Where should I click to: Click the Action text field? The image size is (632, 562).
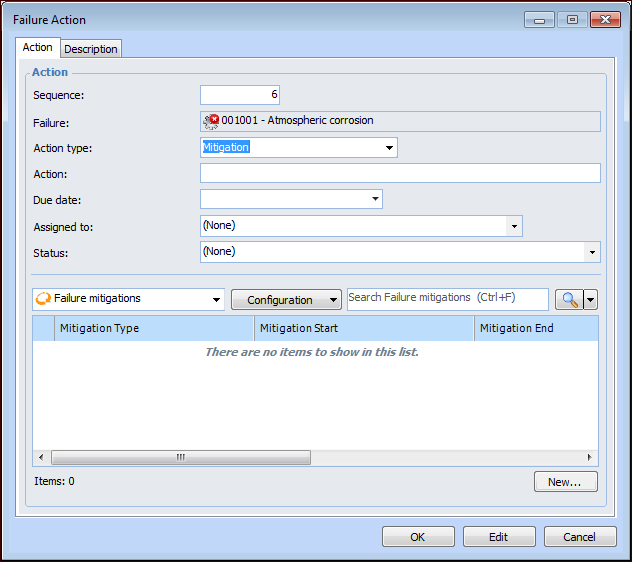tap(400, 173)
